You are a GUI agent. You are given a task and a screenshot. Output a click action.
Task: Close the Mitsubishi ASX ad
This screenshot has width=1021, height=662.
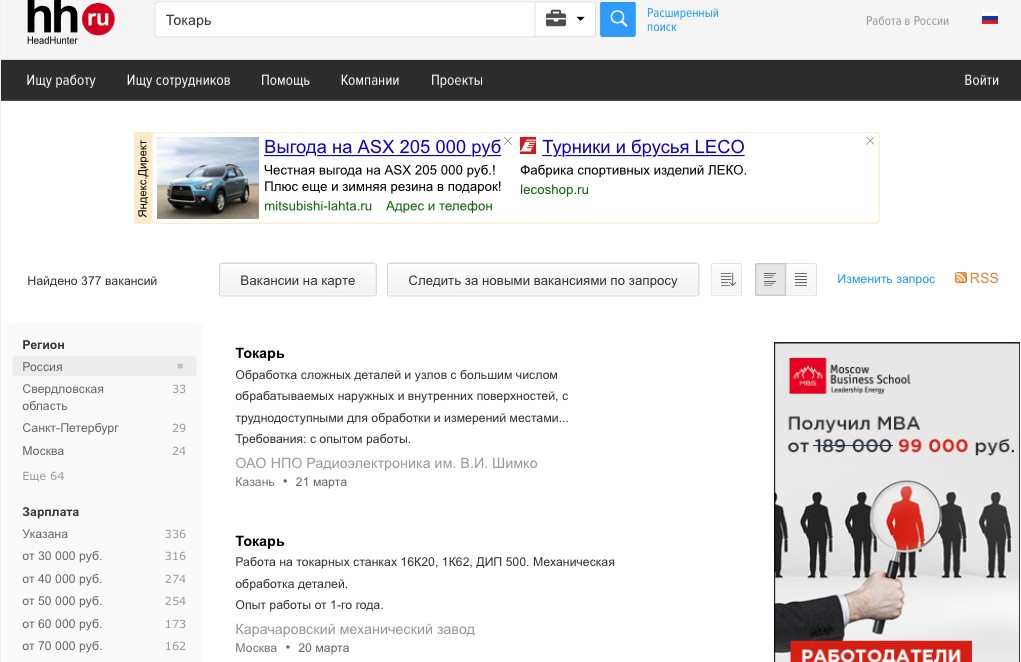(508, 142)
